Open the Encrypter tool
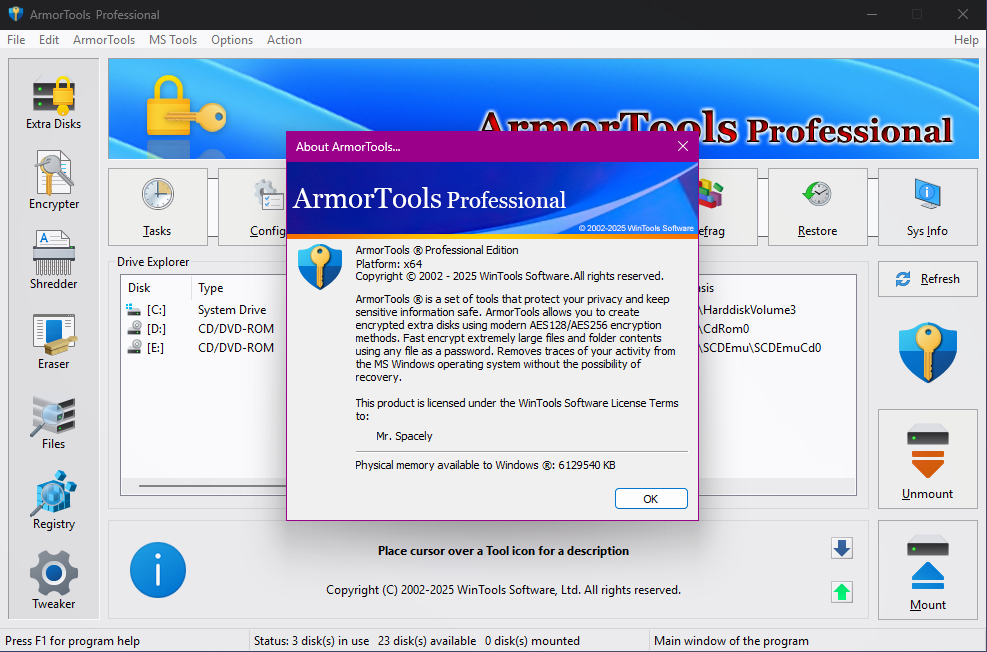The height and width of the screenshot is (652, 987). pyautogui.click(x=54, y=181)
